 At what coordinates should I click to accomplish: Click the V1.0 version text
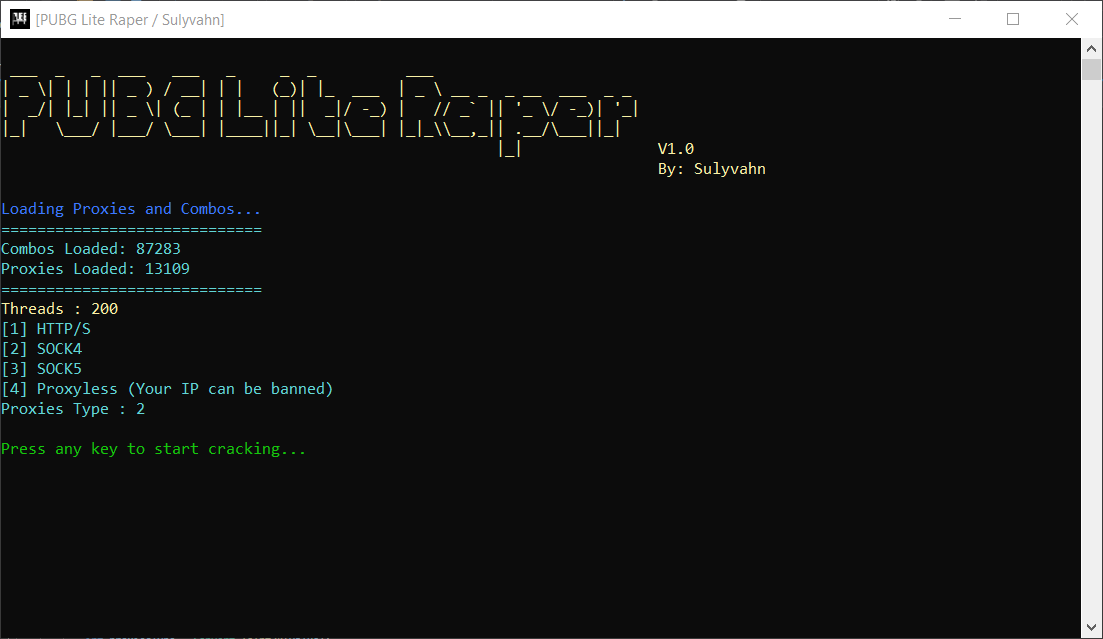pyautogui.click(x=676, y=149)
